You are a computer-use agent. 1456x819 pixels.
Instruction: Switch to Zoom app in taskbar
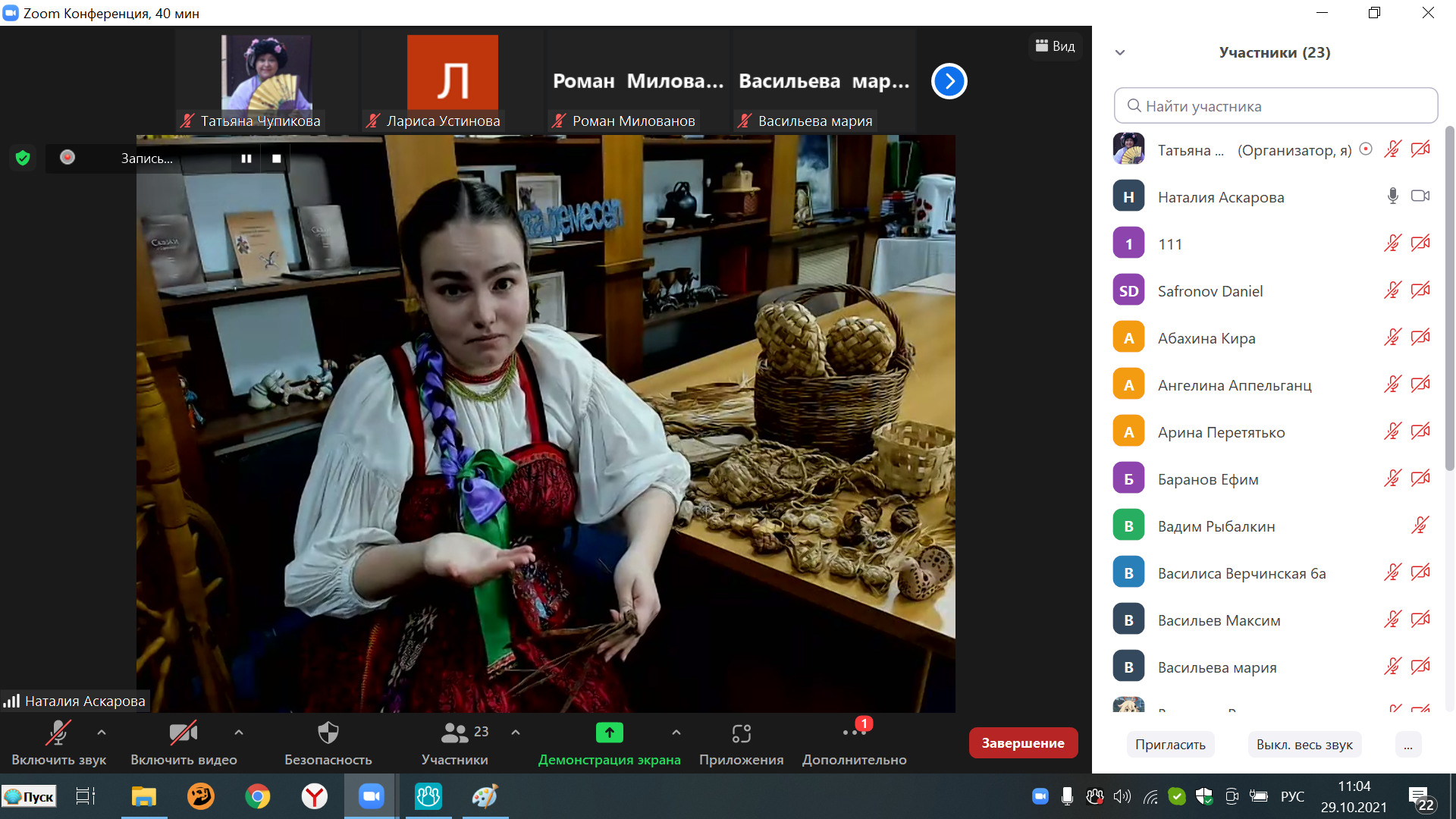click(371, 796)
